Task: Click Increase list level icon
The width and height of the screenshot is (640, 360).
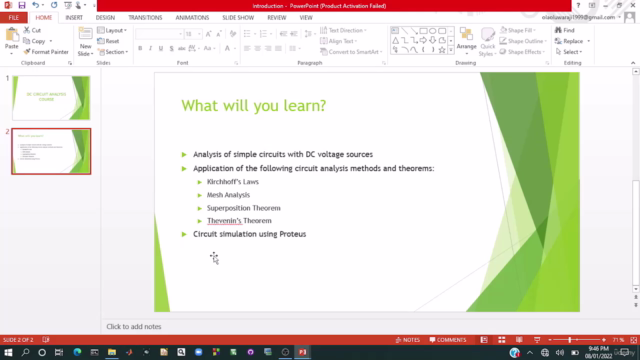Action: click(294, 34)
